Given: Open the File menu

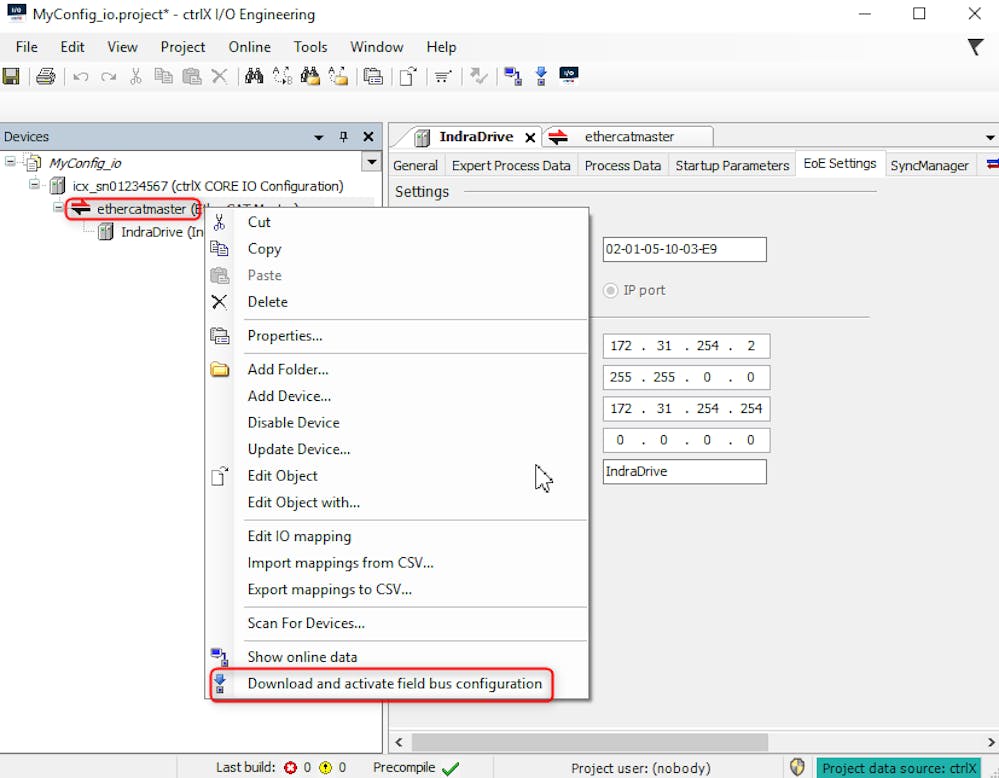Looking at the screenshot, I should 27,47.
